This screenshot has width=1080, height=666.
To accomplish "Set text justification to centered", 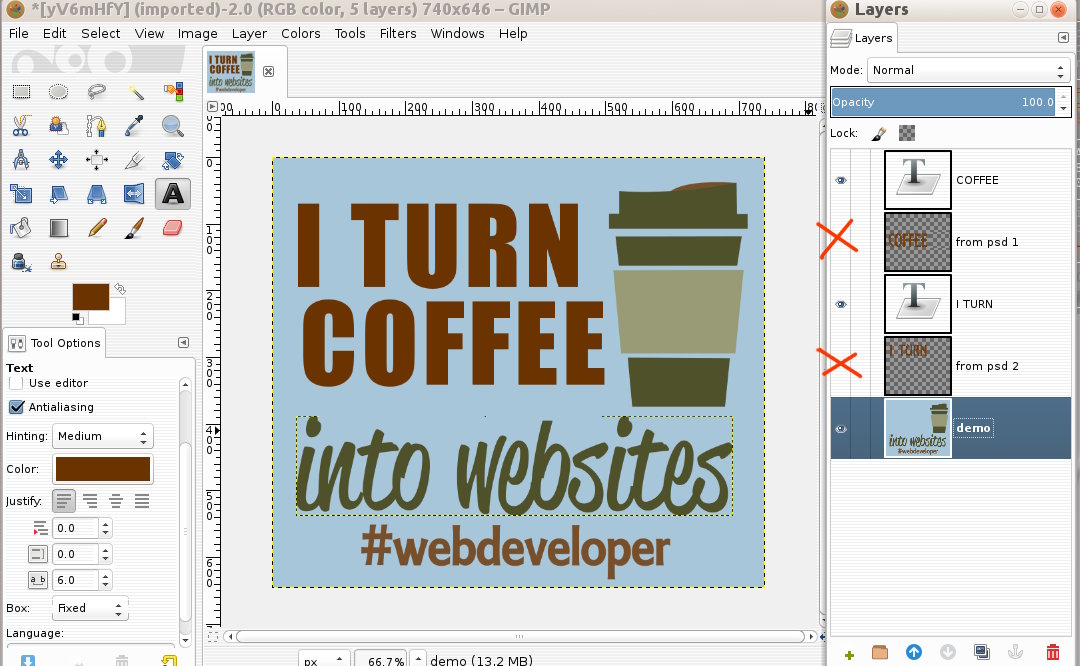I will click(116, 501).
